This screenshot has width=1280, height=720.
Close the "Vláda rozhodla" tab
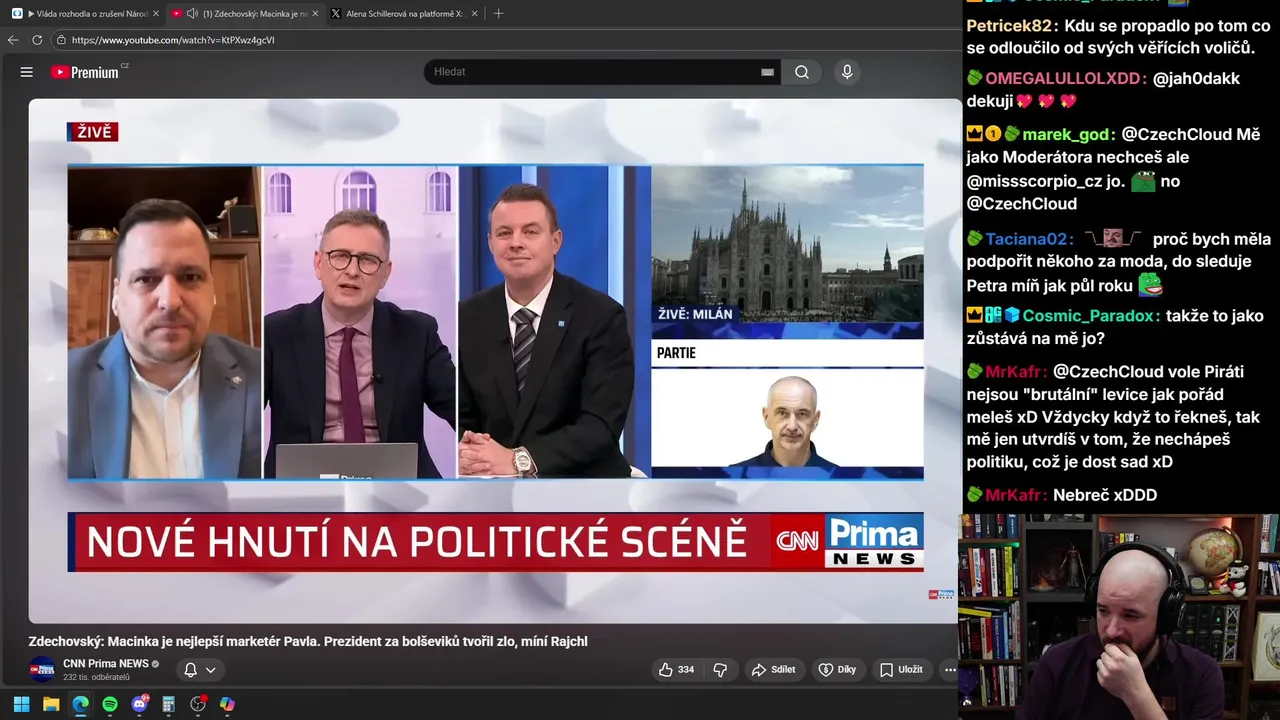pyautogui.click(x=156, y=14)
